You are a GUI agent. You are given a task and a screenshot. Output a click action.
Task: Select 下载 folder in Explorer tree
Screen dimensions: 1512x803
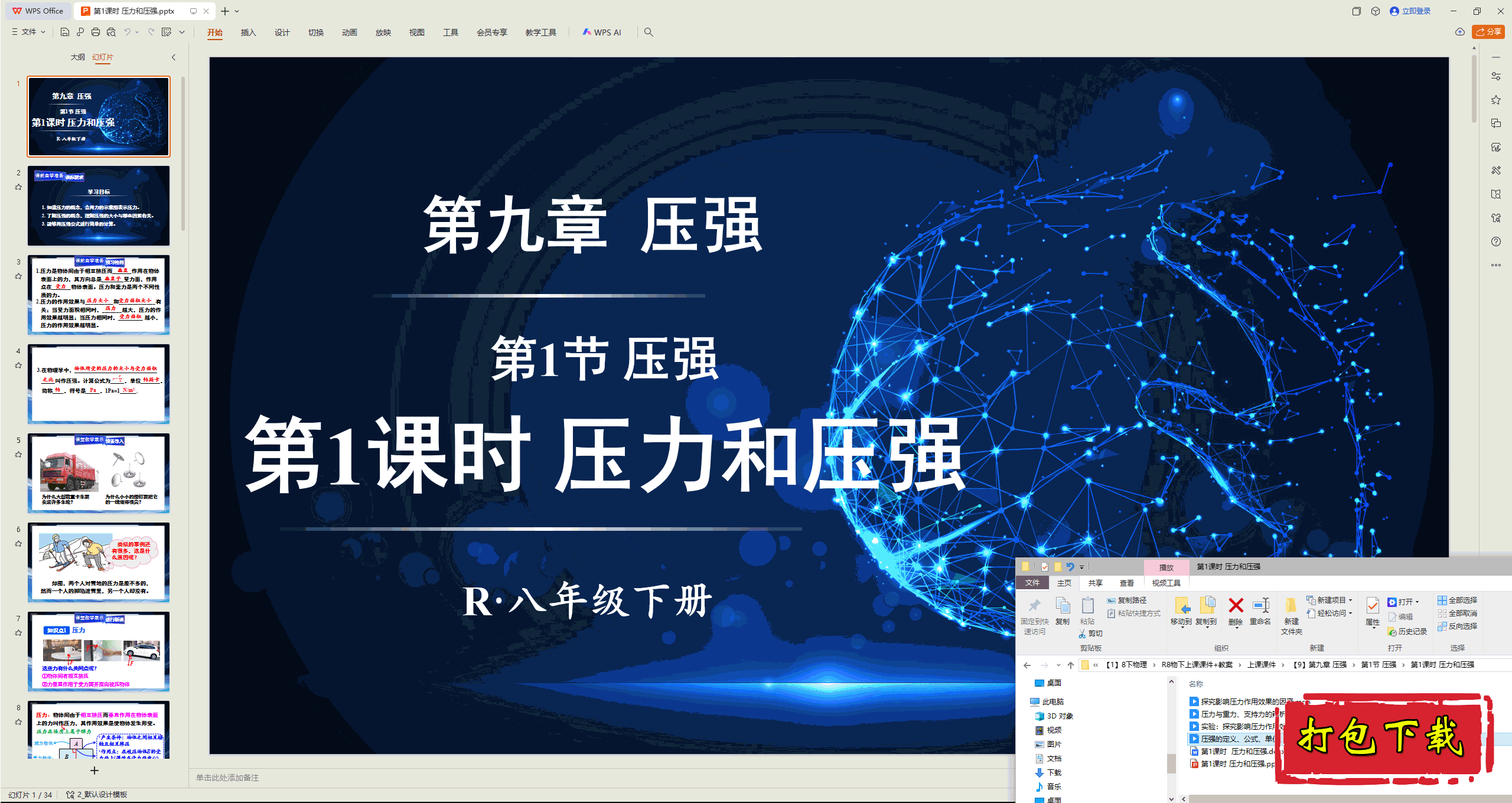(1048, 773)
